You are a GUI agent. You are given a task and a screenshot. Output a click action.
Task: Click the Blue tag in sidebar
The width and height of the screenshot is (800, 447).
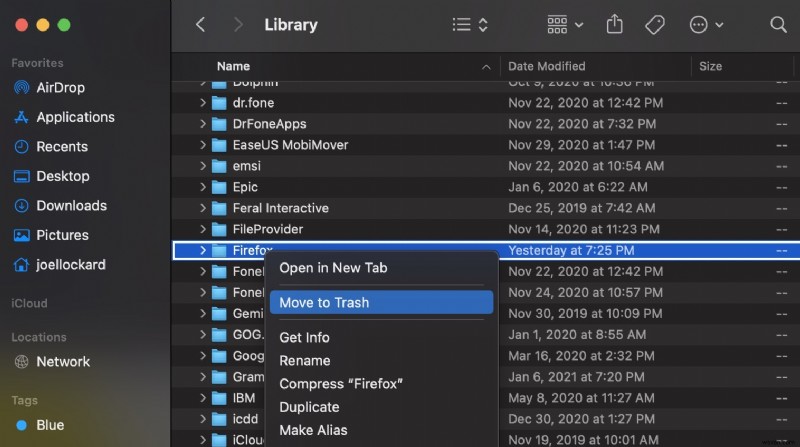click(51, 425)
